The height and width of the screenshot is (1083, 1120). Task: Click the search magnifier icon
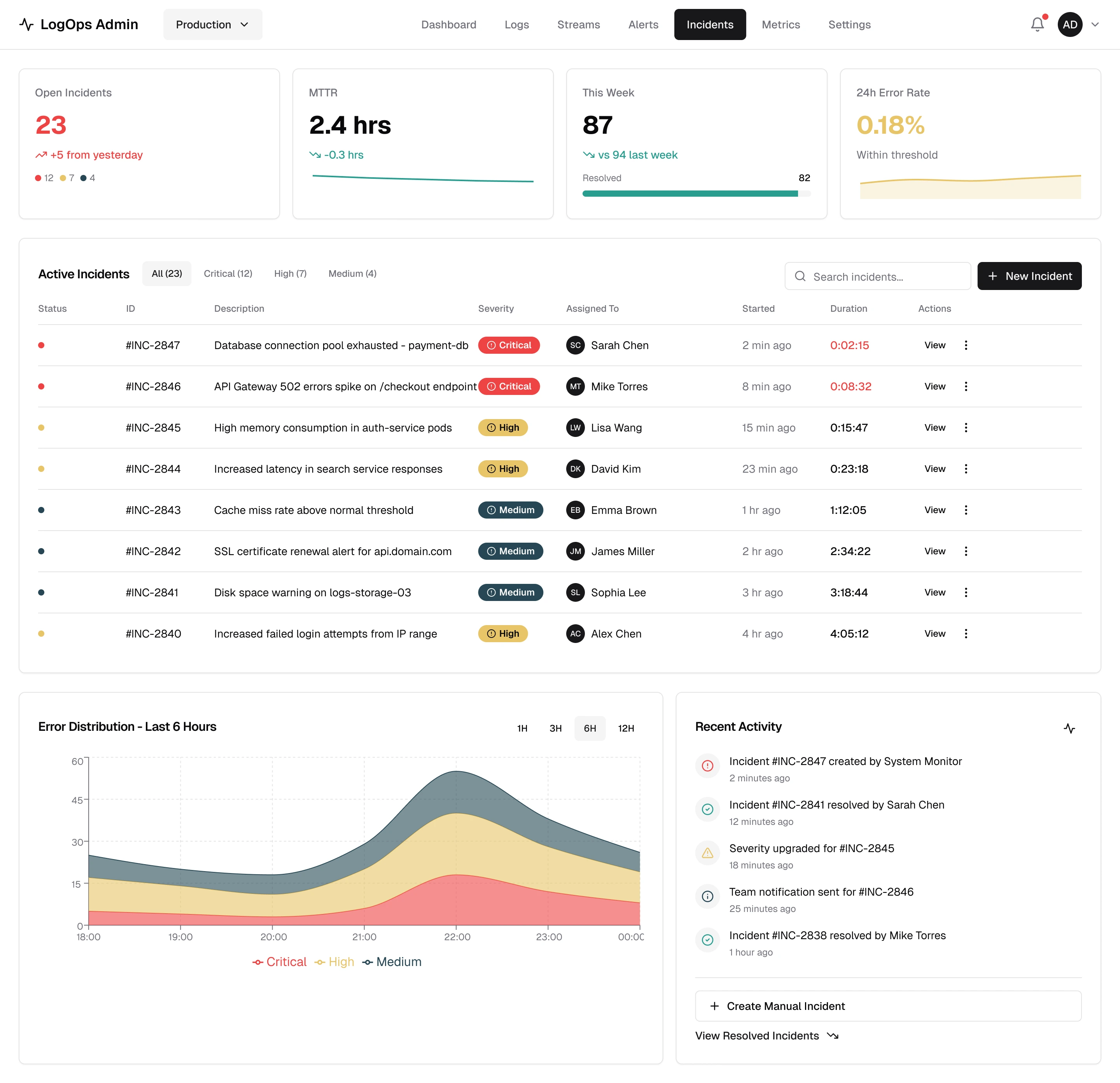point(800,276)
